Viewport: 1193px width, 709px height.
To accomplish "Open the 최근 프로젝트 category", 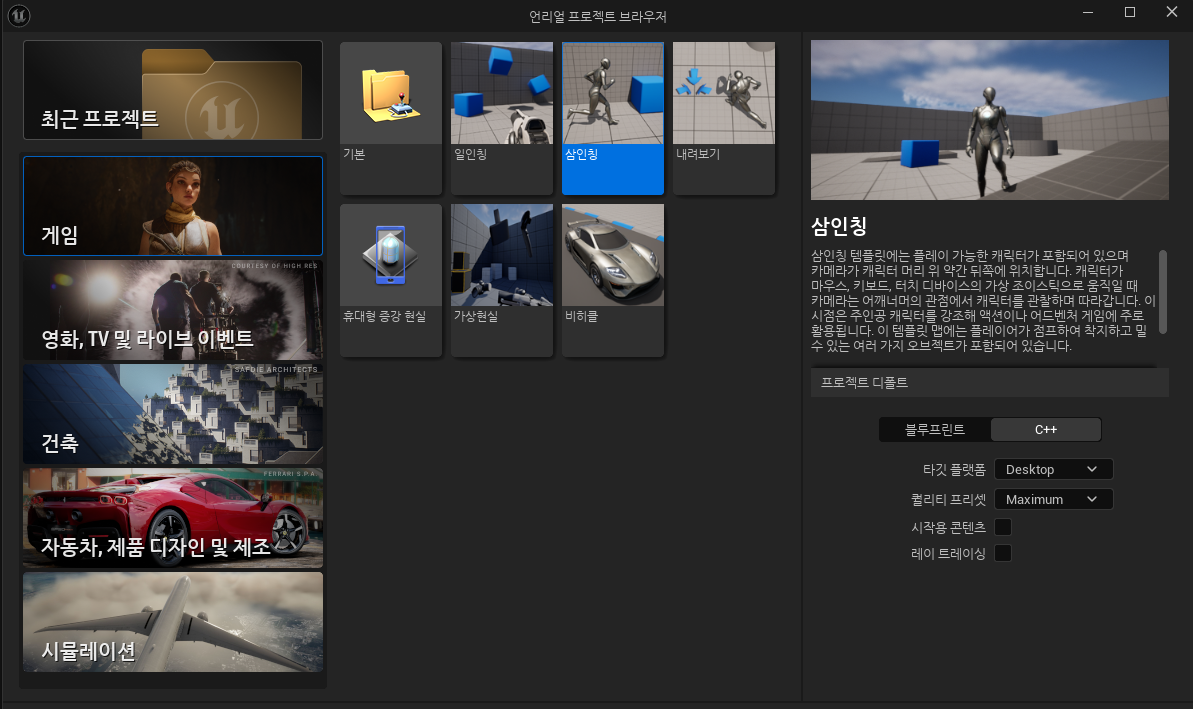I will pyautogui.click(x=173, y=90).
